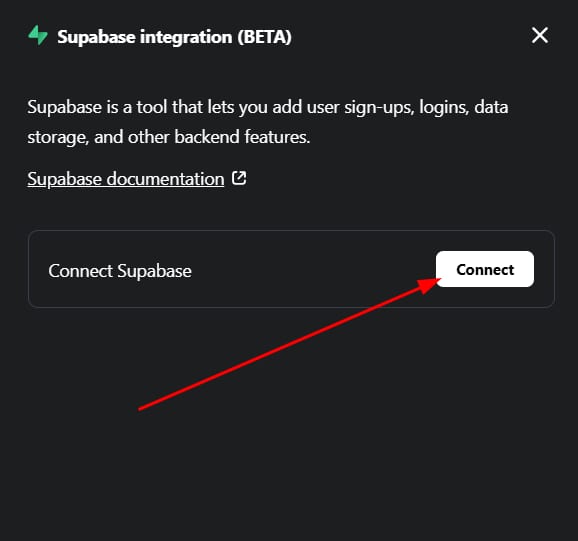Click the white Connect button
The height and width of the screenshot is (541, 578).
coord(485,269)
